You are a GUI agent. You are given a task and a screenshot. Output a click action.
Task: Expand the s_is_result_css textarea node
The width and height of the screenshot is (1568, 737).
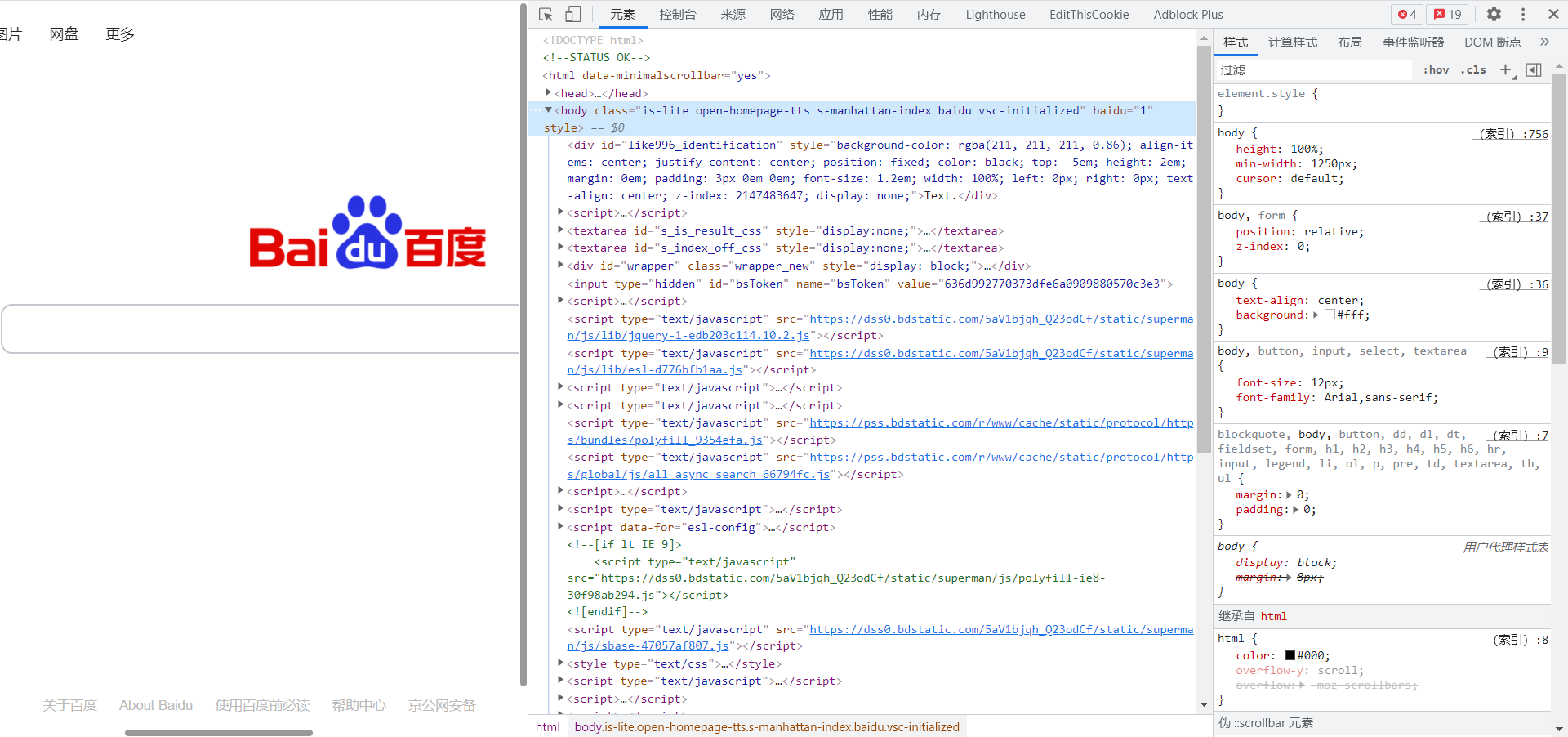click(x=560, y=230)
